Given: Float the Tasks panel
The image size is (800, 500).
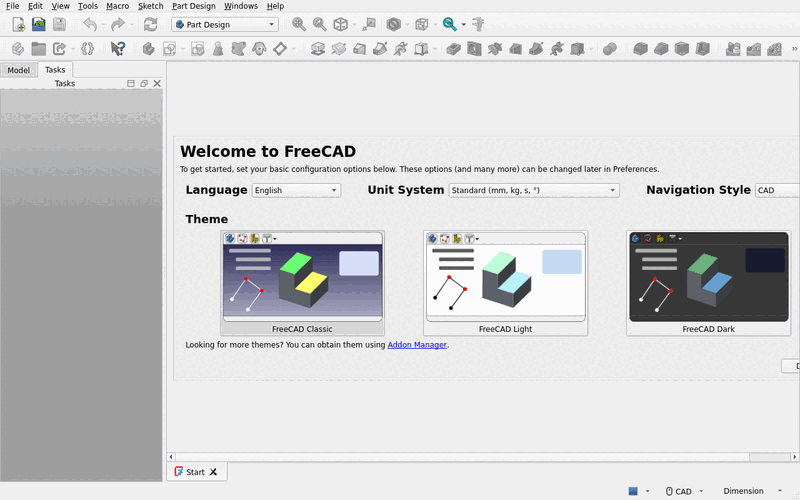Looking at the screenshot, I should (144, 83).
